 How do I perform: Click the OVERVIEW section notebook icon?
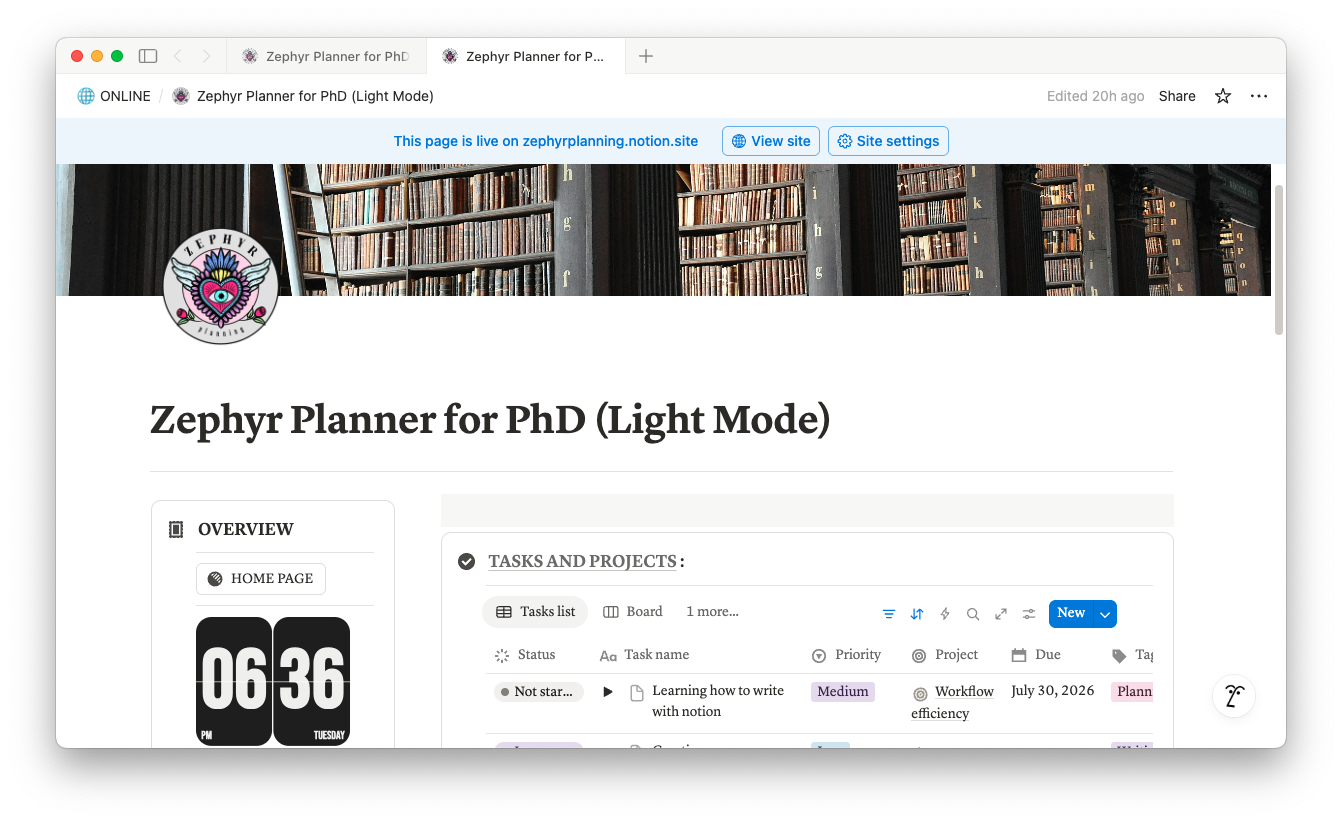click(x=176, y=530)
